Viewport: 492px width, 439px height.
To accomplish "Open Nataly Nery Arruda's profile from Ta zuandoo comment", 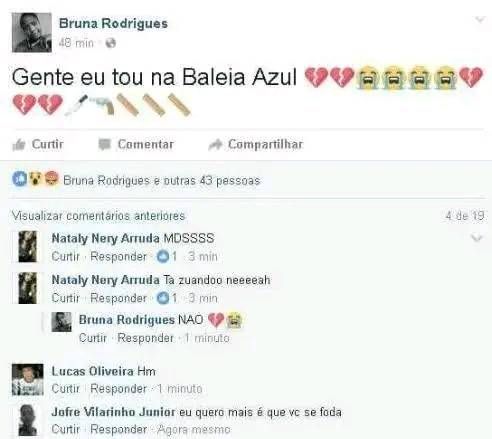I will click(x=105, y=280).
